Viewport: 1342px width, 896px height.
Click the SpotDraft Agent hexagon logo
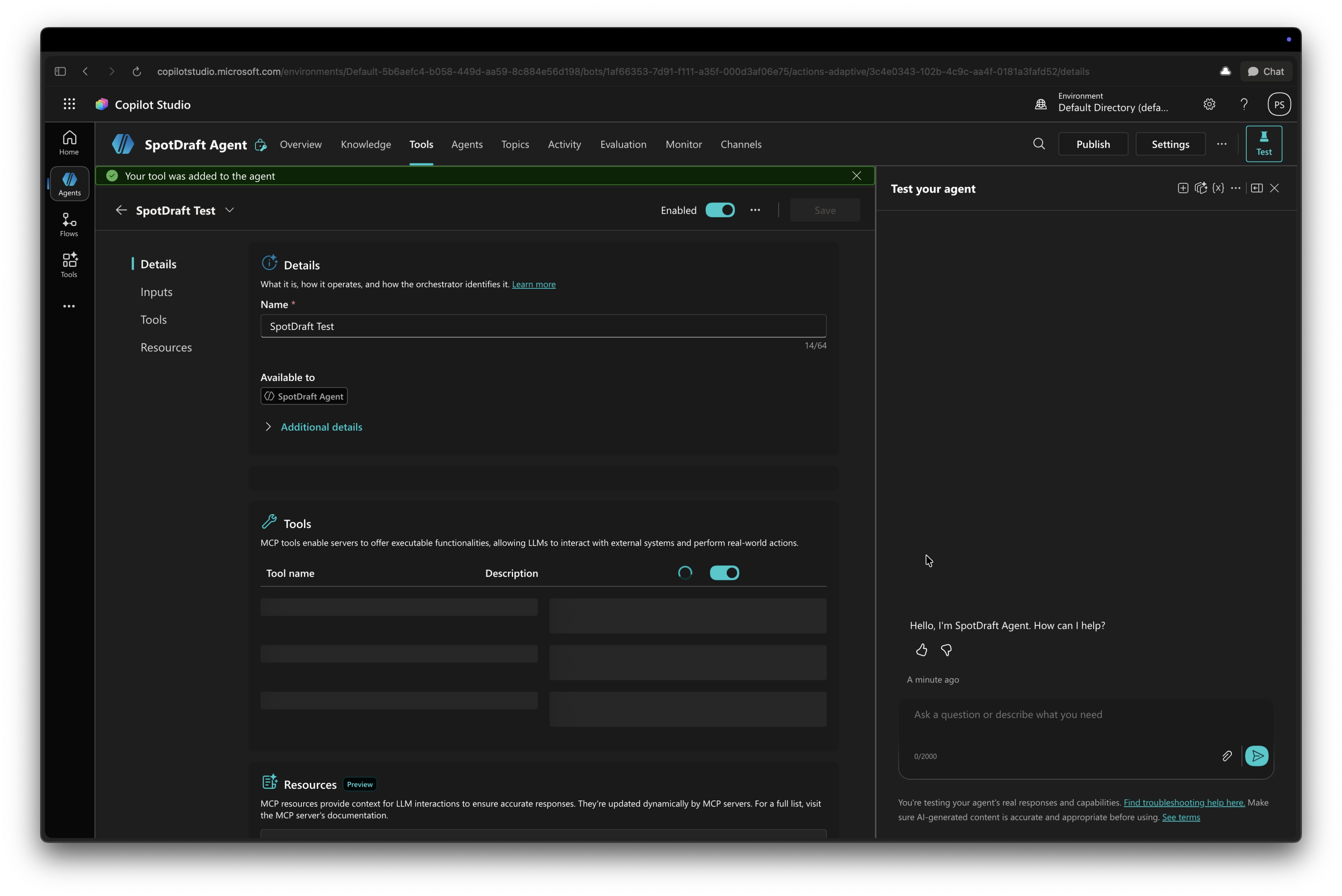123,144
